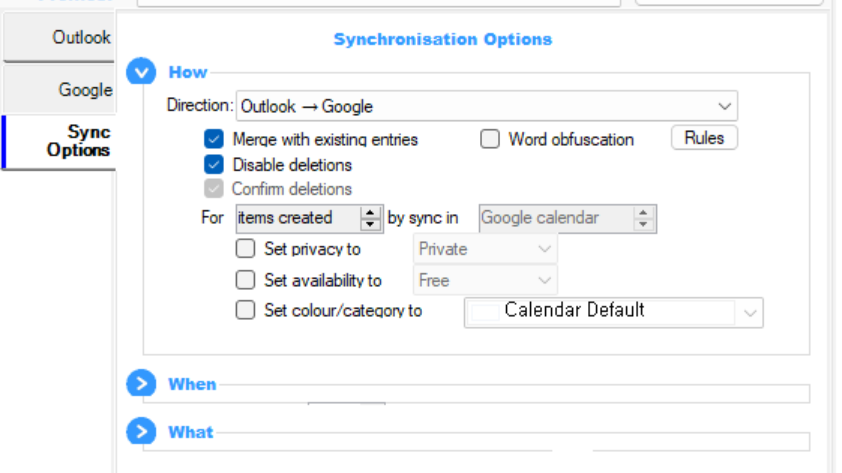
Task: Open the Private privacy dropdown
Action: pos(485,249)
